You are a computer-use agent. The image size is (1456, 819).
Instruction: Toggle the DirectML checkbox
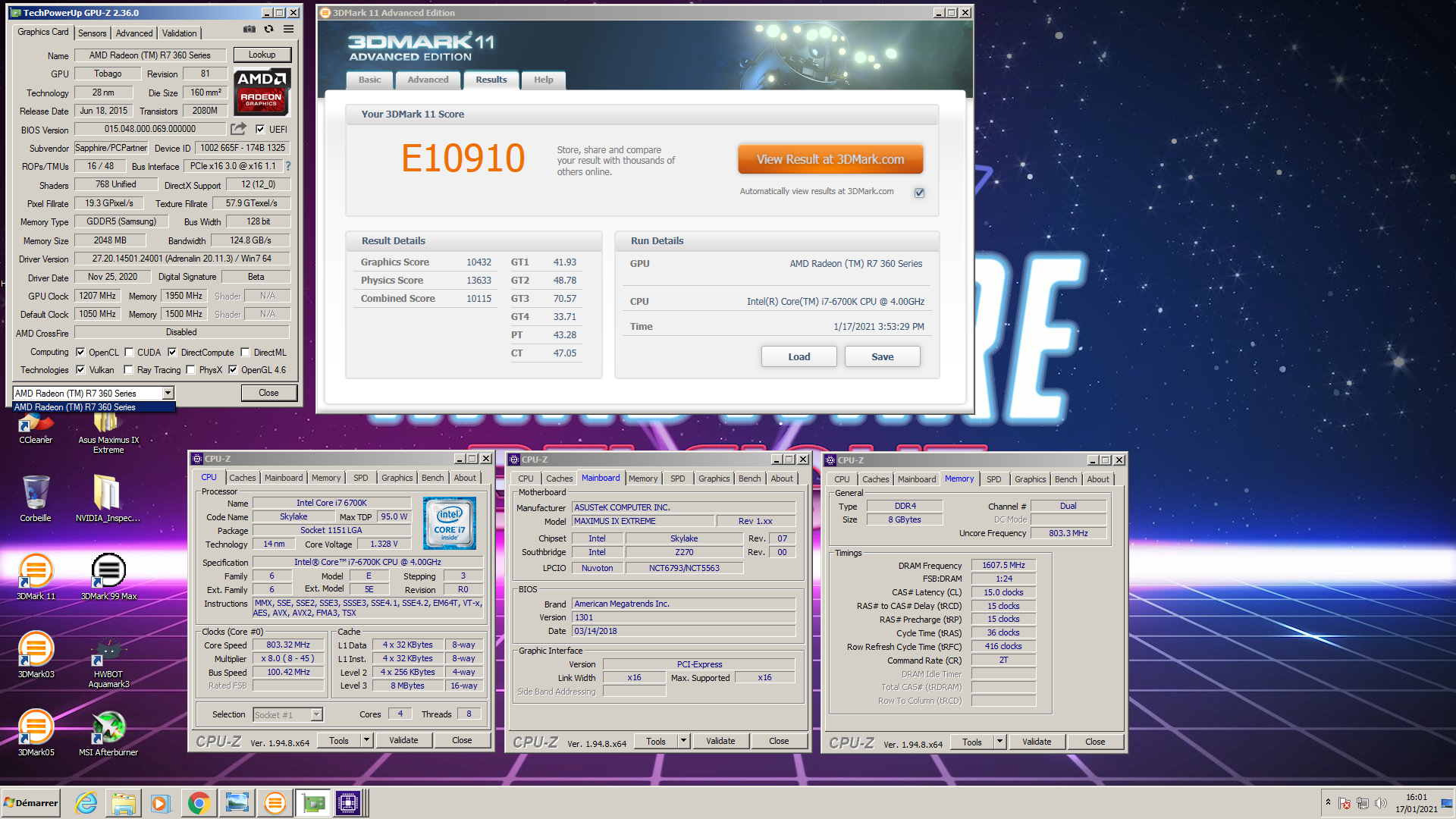[245, 352]
